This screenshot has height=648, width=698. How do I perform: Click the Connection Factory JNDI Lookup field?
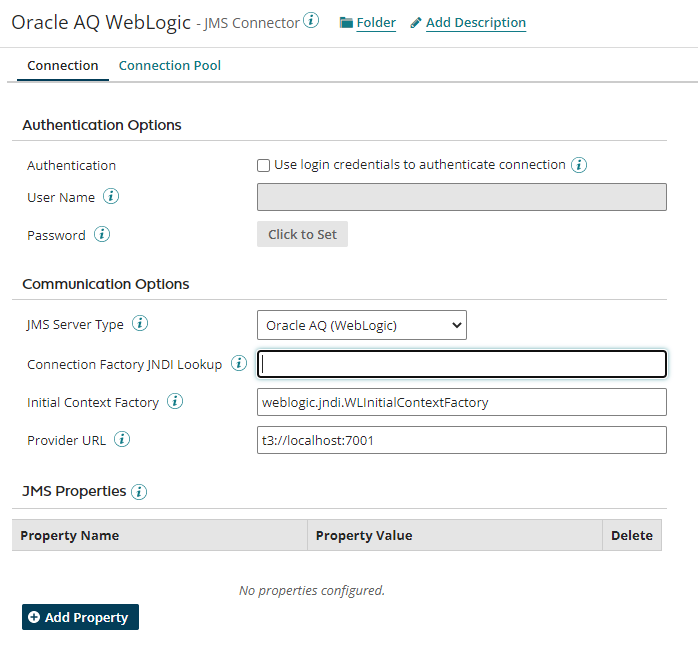[x=462, y=364]
